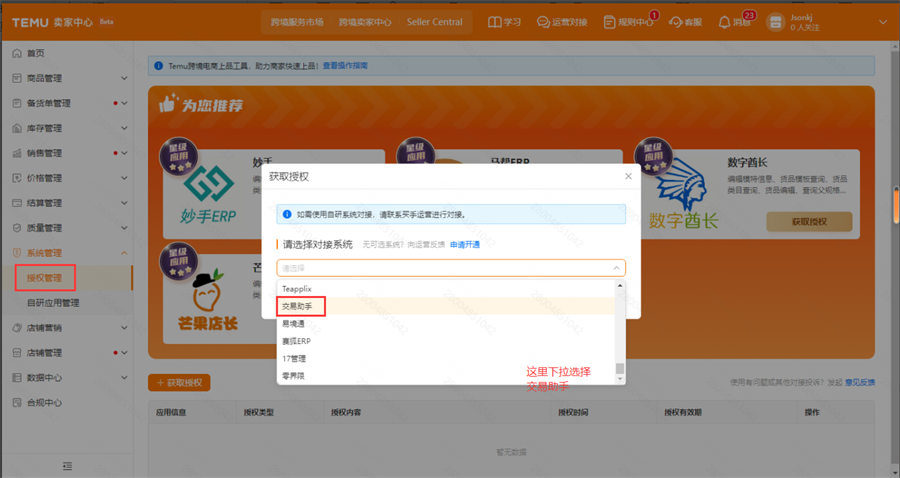
Task: Click the 数字酋长 logo
Action: (684, 195)
